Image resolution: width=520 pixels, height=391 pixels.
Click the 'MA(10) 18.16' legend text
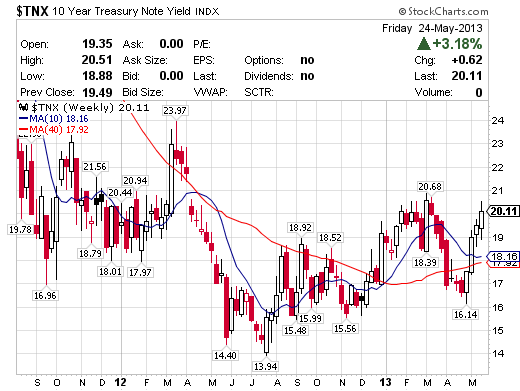tap(59, 119)
